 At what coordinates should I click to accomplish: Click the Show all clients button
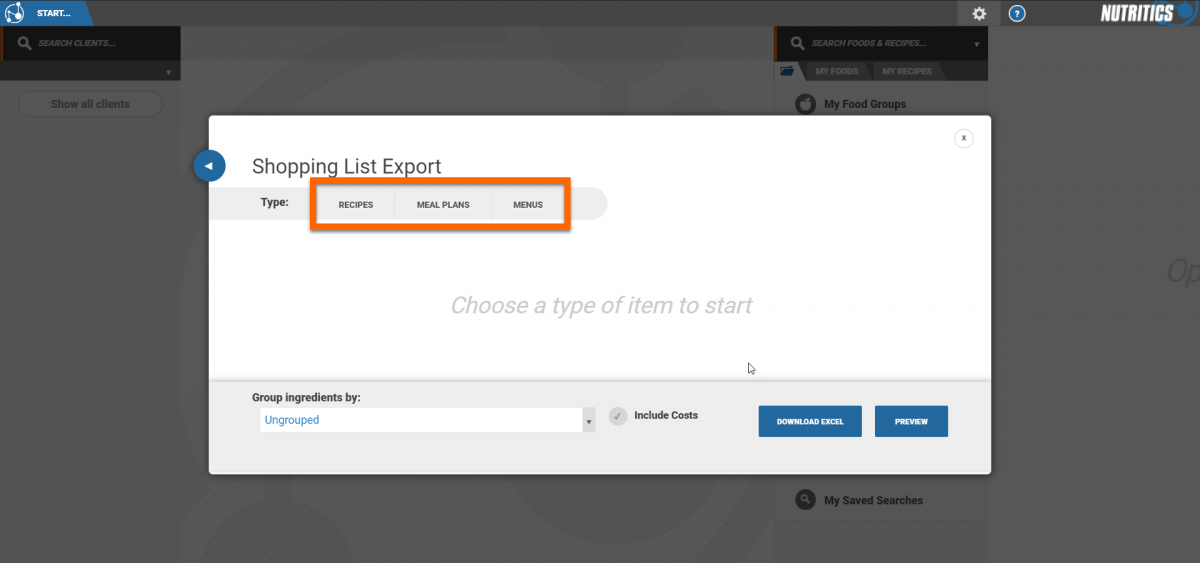click(90, 104)
